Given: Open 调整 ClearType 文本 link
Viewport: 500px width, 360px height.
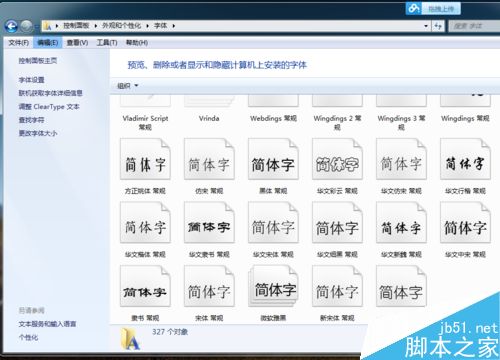Looking at the screenshot, I should click(x=49, y=107).
